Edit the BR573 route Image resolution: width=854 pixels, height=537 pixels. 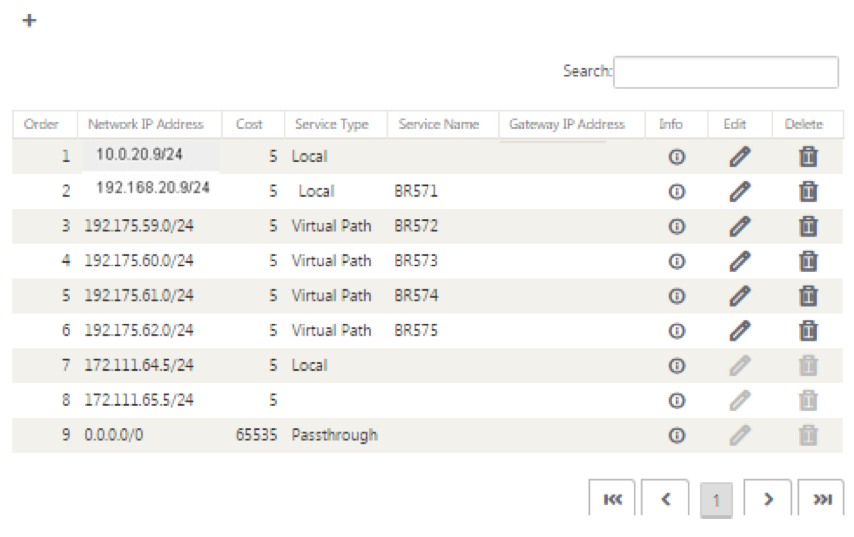(740, 261)
